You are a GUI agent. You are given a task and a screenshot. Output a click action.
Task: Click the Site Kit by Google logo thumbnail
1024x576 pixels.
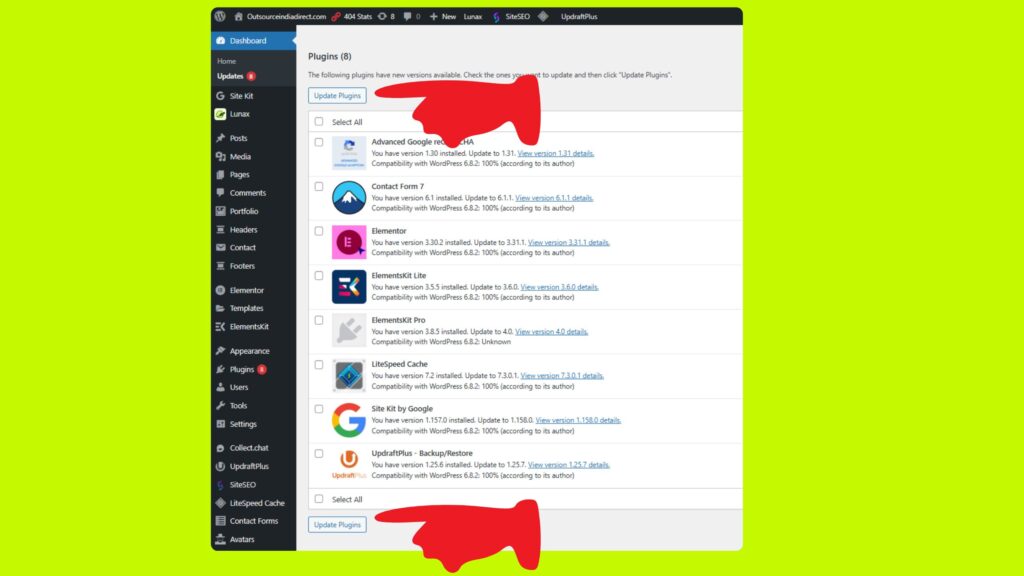pyautogui.click(x=347, y=420)
